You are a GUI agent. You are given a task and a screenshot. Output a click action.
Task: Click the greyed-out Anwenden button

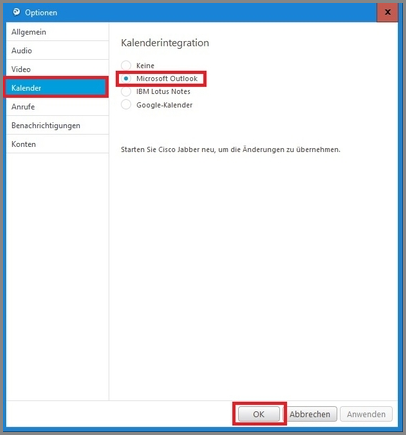(366, 414)
